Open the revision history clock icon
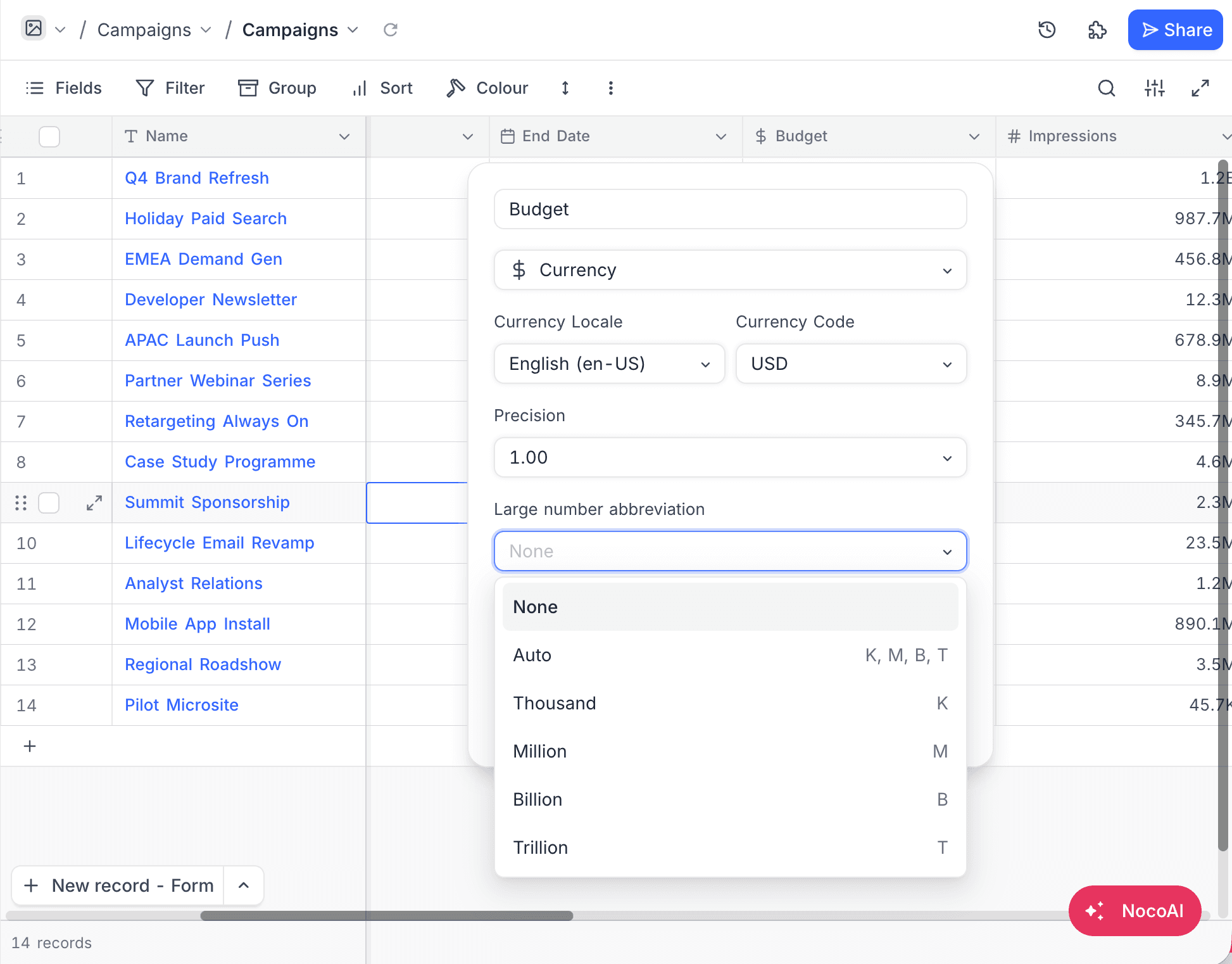Screen dimensions: 1232x964 click(1047, 30)
